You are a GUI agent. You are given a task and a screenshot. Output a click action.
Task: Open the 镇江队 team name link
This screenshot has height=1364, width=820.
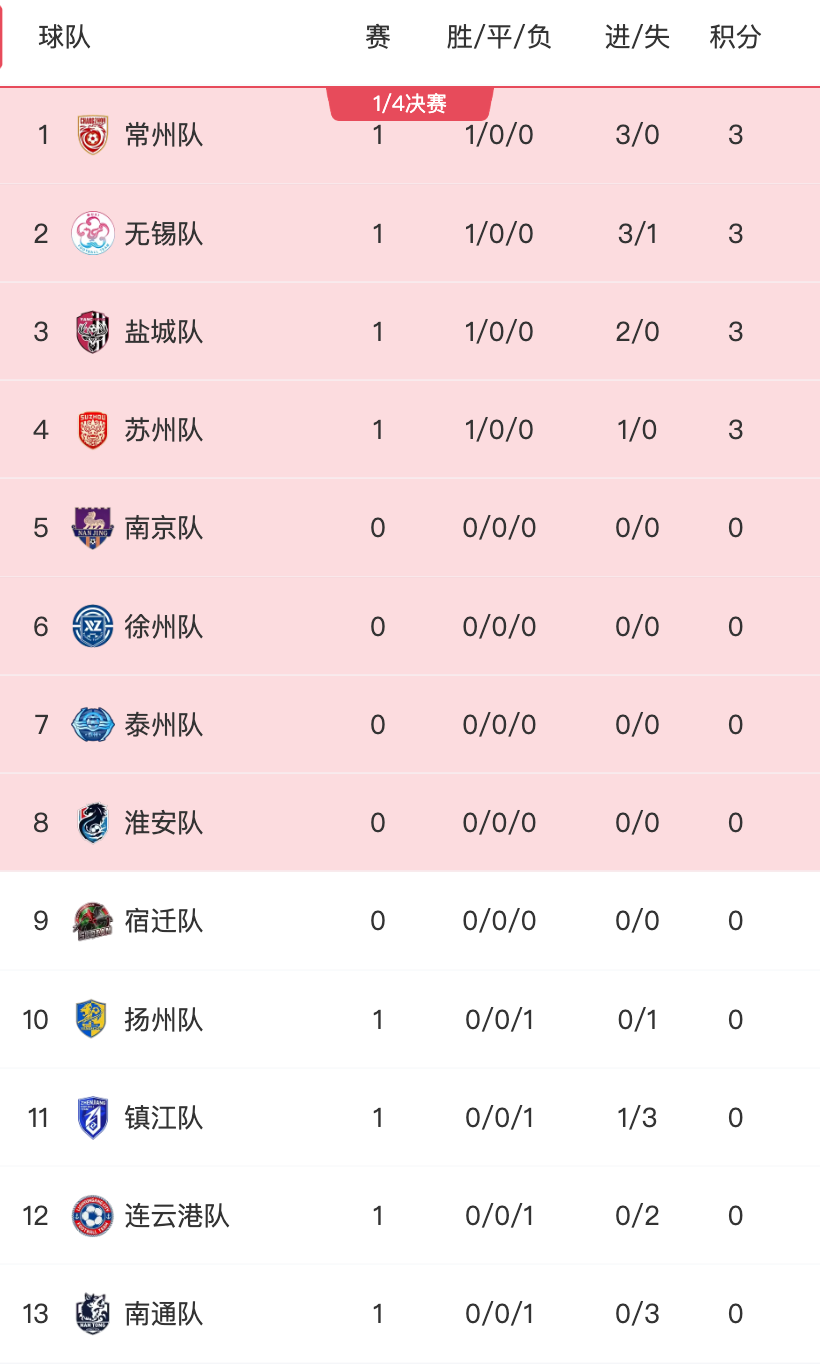coord(164,1117)
